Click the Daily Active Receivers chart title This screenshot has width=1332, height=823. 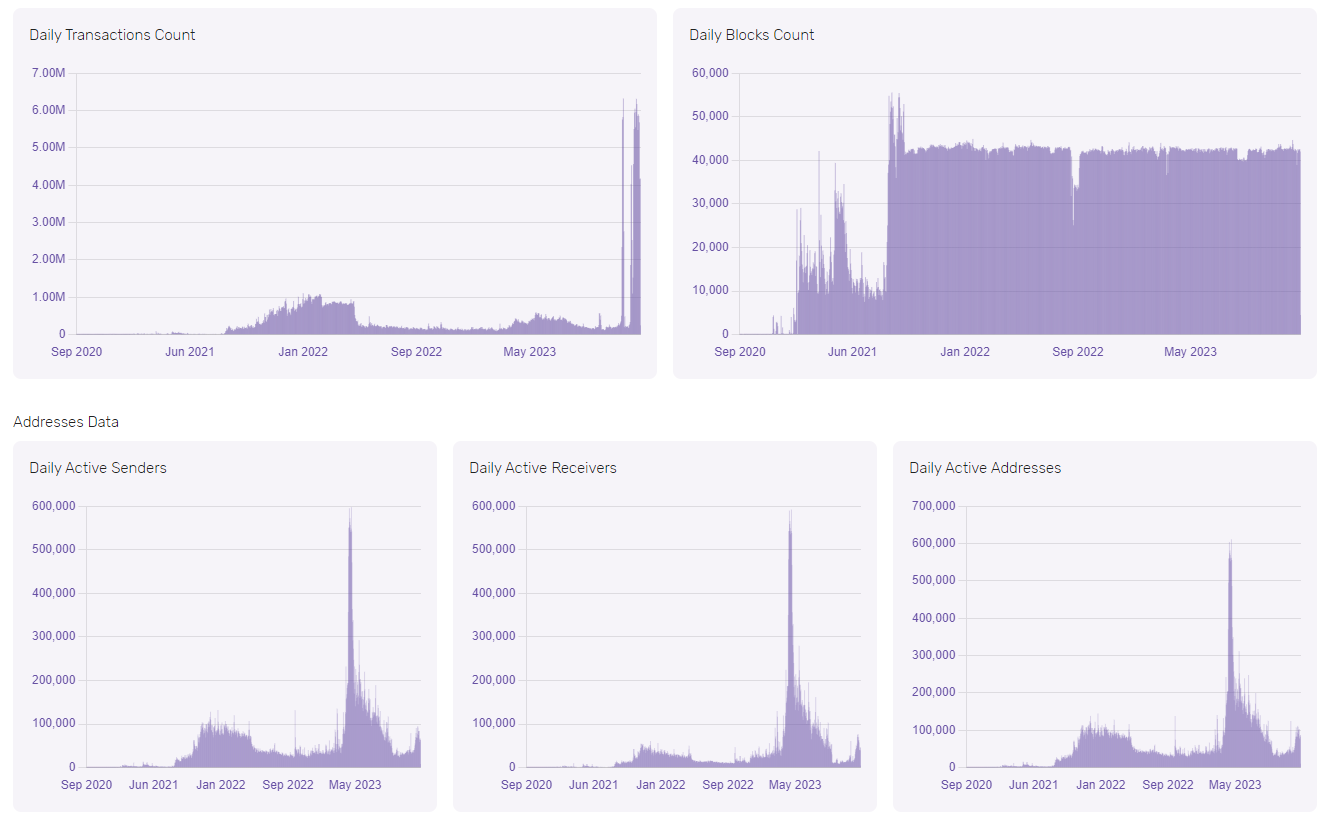pos(543,468)
